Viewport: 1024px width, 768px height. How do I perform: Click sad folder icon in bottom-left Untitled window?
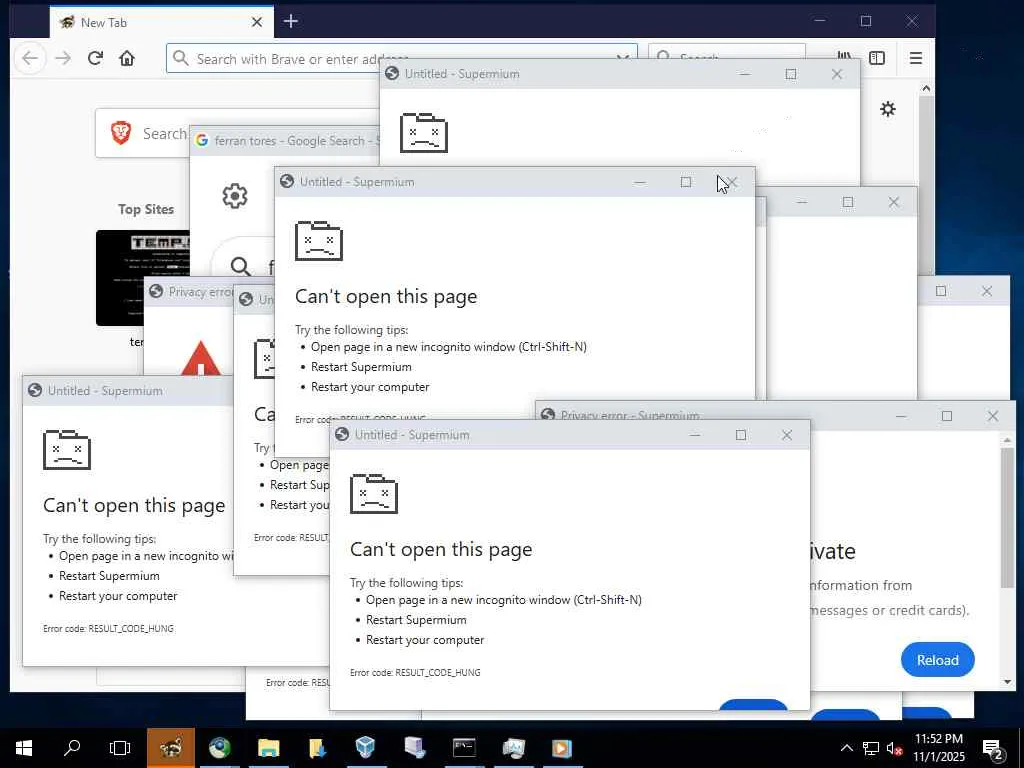[67, 450]
